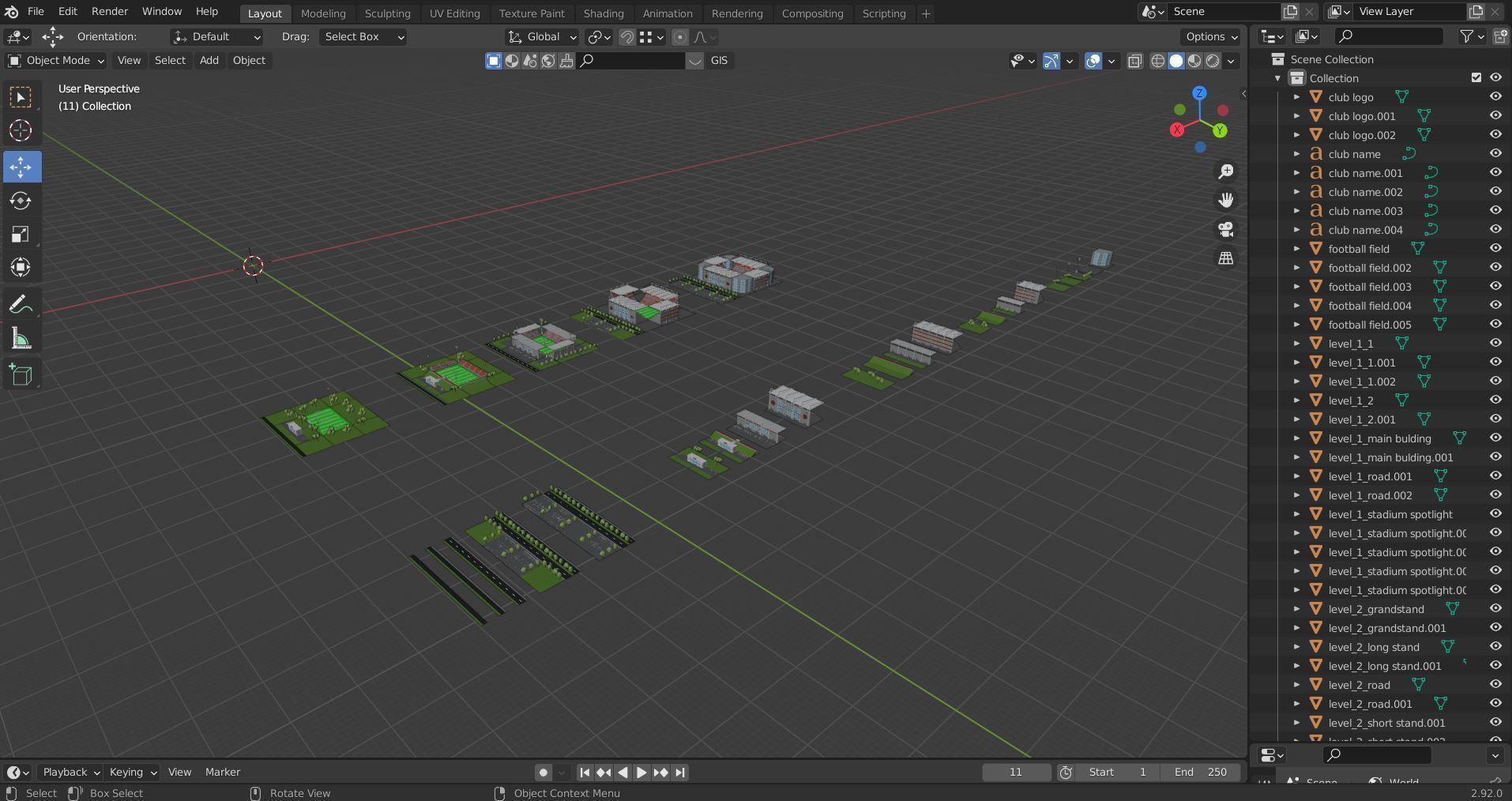Click the navigation gizmo Z axis
Screen dimensions: 1512x801
[x=1200, y=93]
